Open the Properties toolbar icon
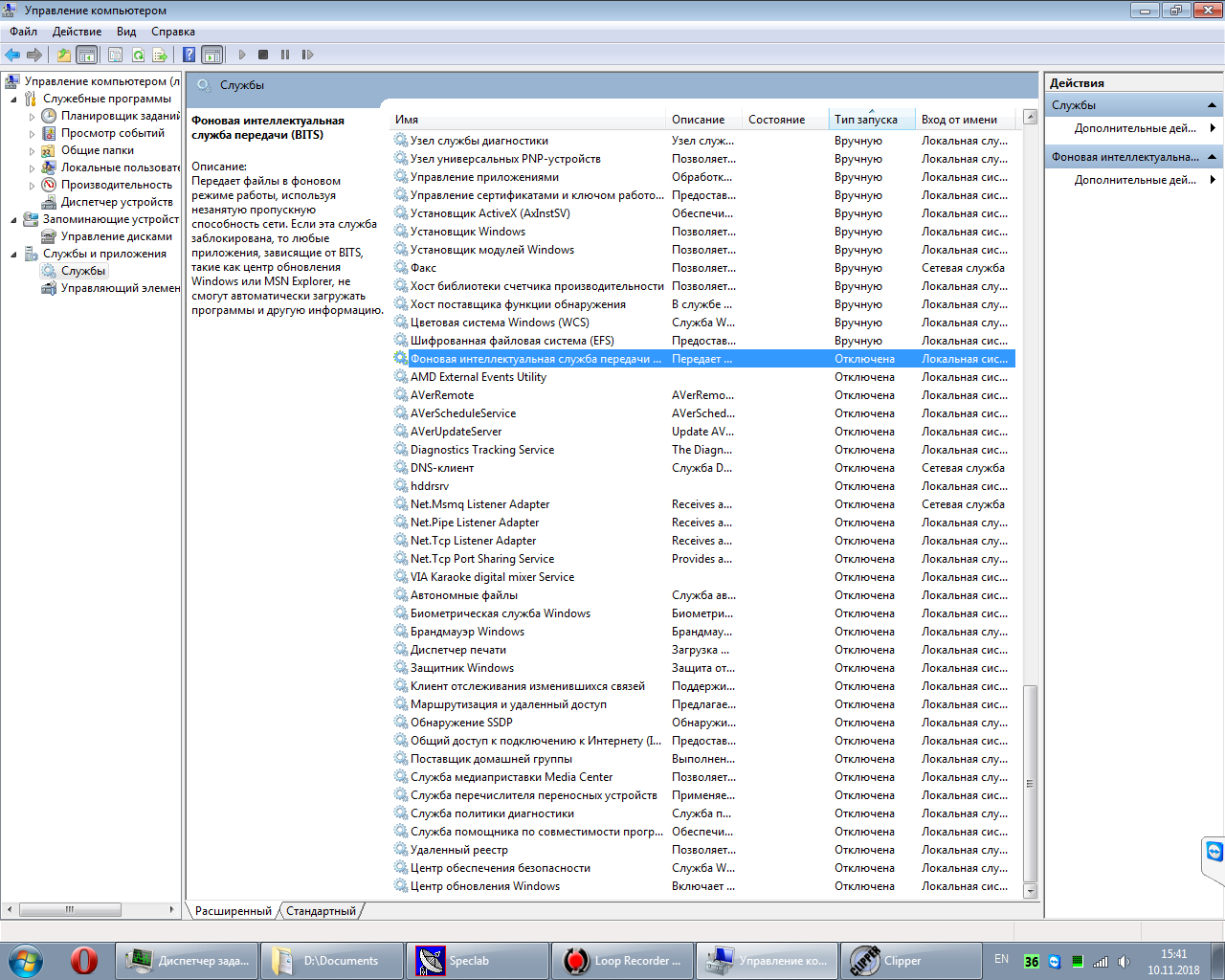The width and height of the screenshot is (1225, 980). point(116,55)
